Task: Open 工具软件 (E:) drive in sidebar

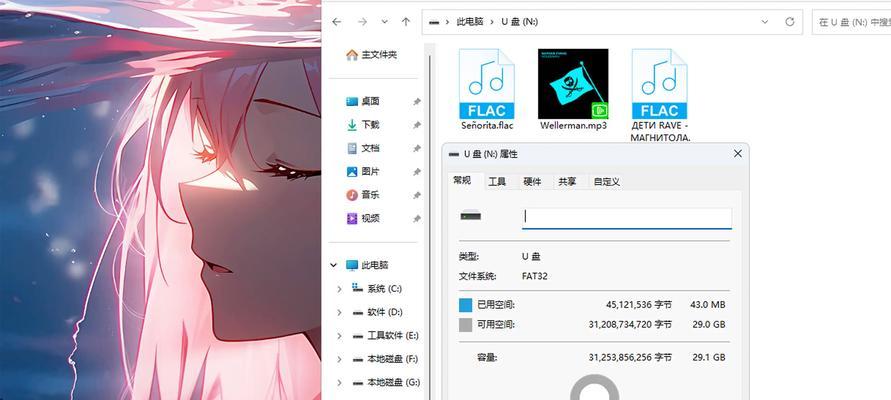Action: (385, 336)
